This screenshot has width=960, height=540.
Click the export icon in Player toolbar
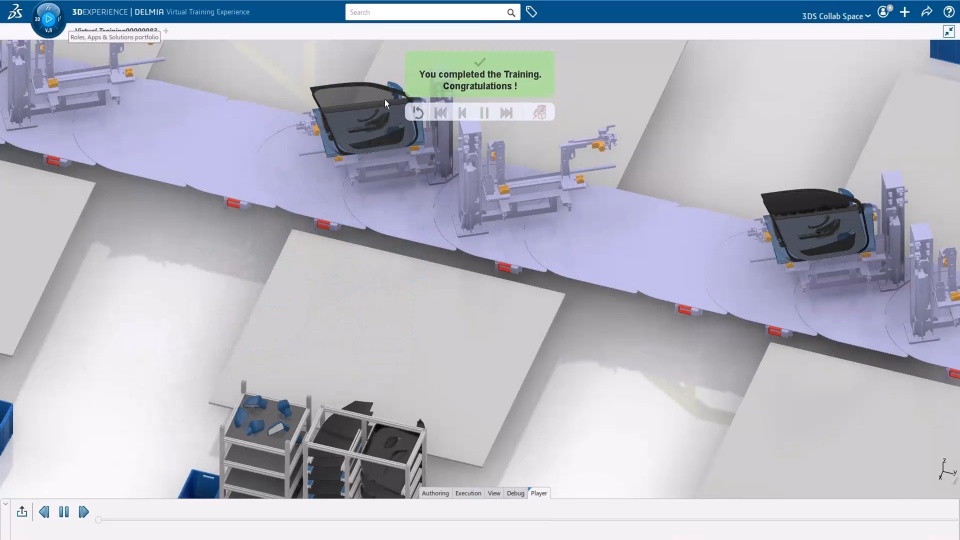click(22, 511)
